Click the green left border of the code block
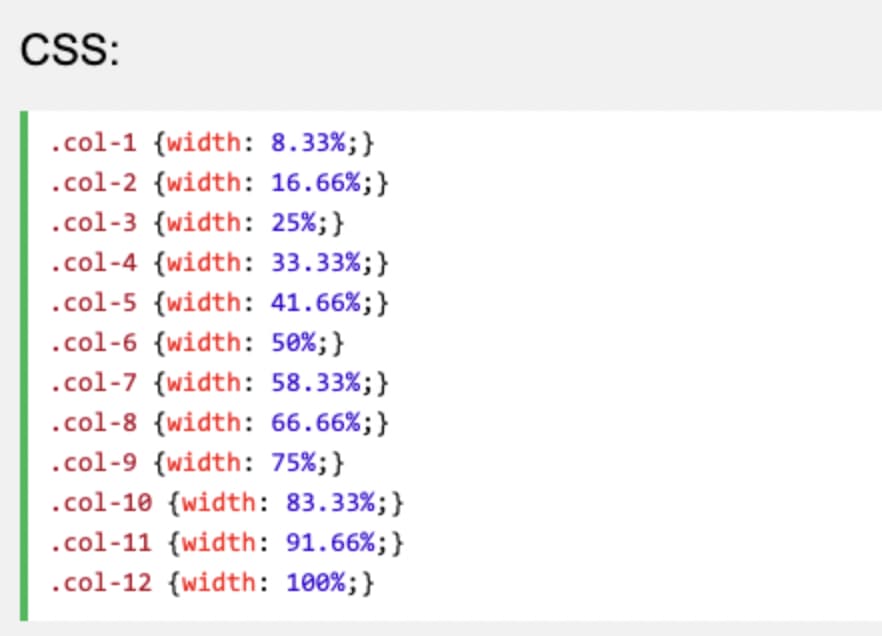882x636 pixels. tap(24, 365)
